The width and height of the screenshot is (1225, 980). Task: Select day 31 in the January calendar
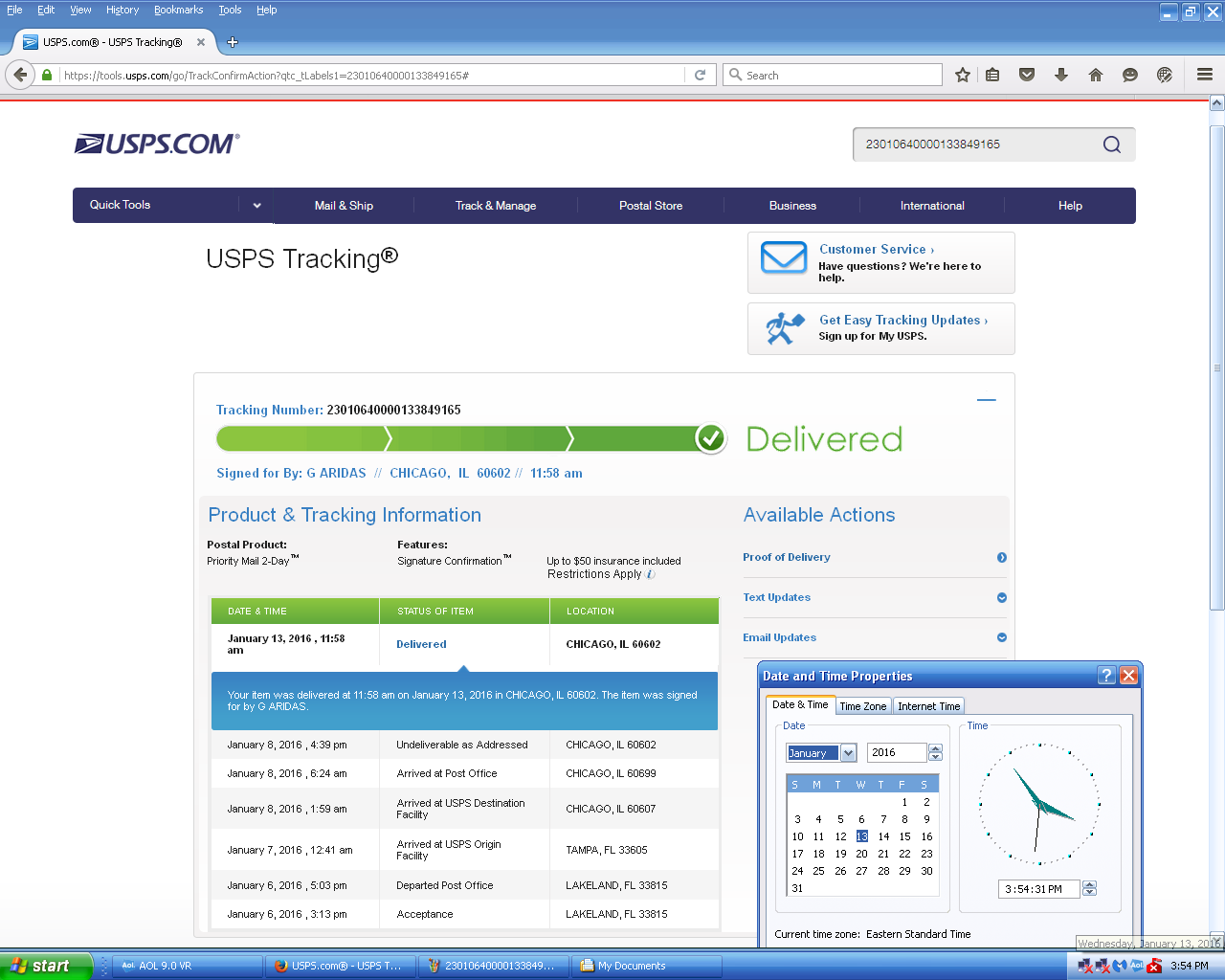797,888
